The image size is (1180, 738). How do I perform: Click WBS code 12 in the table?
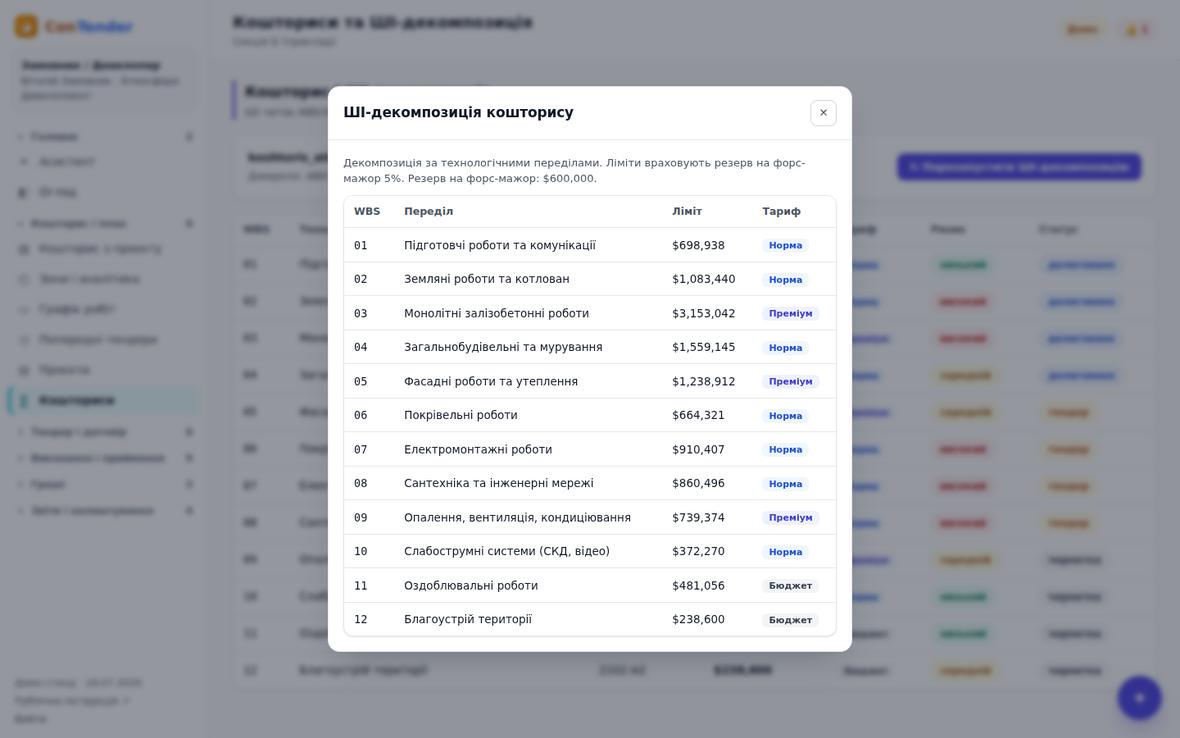coord(360,619)
